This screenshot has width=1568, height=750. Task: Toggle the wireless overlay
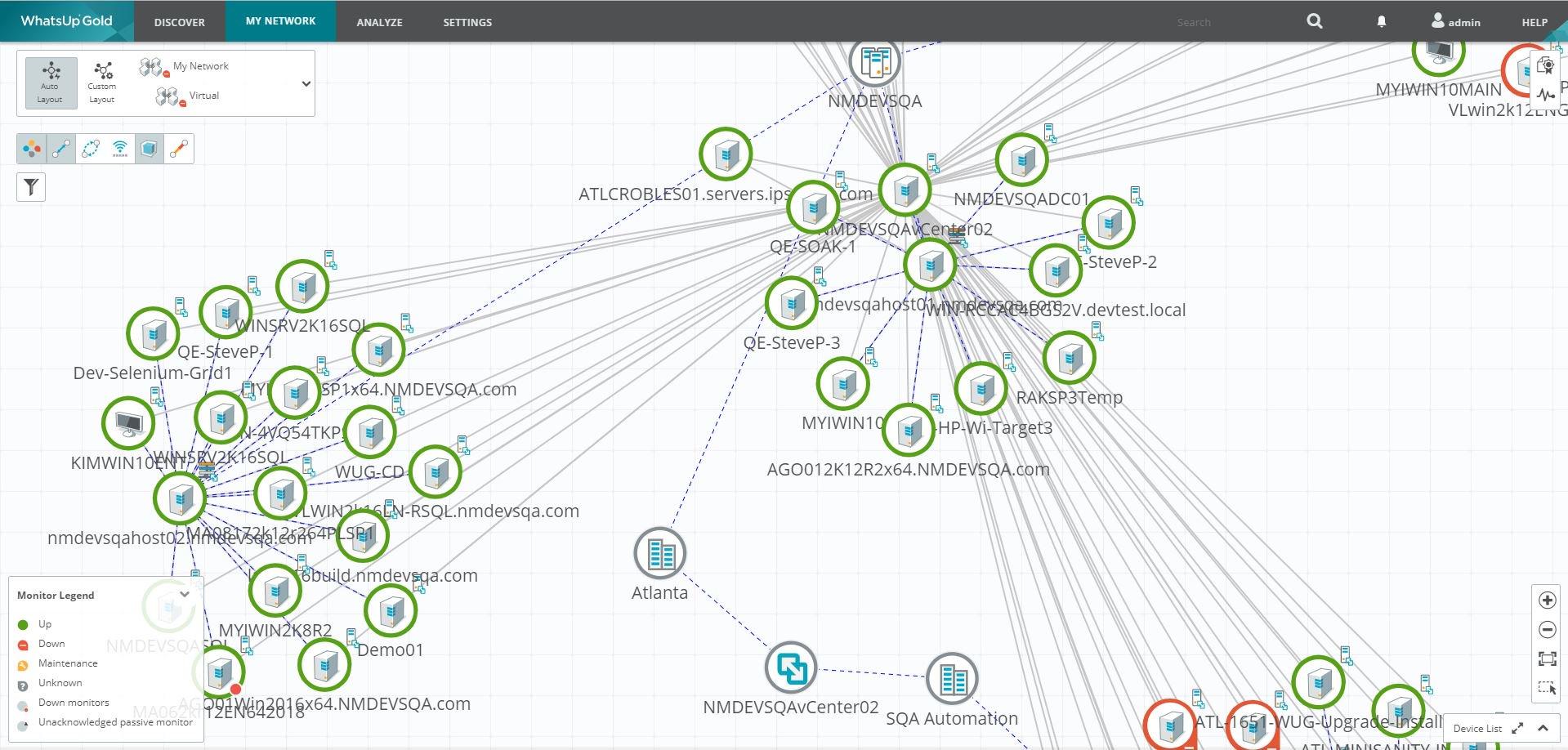(120, 149)
